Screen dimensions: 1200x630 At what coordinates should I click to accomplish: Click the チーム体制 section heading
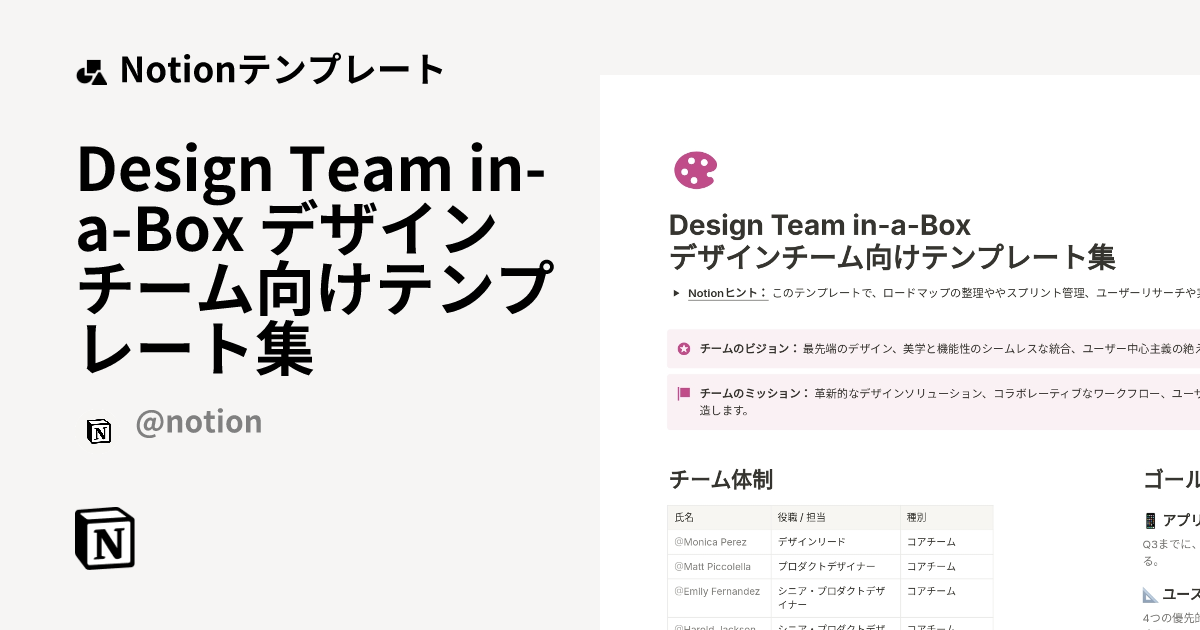721,480
